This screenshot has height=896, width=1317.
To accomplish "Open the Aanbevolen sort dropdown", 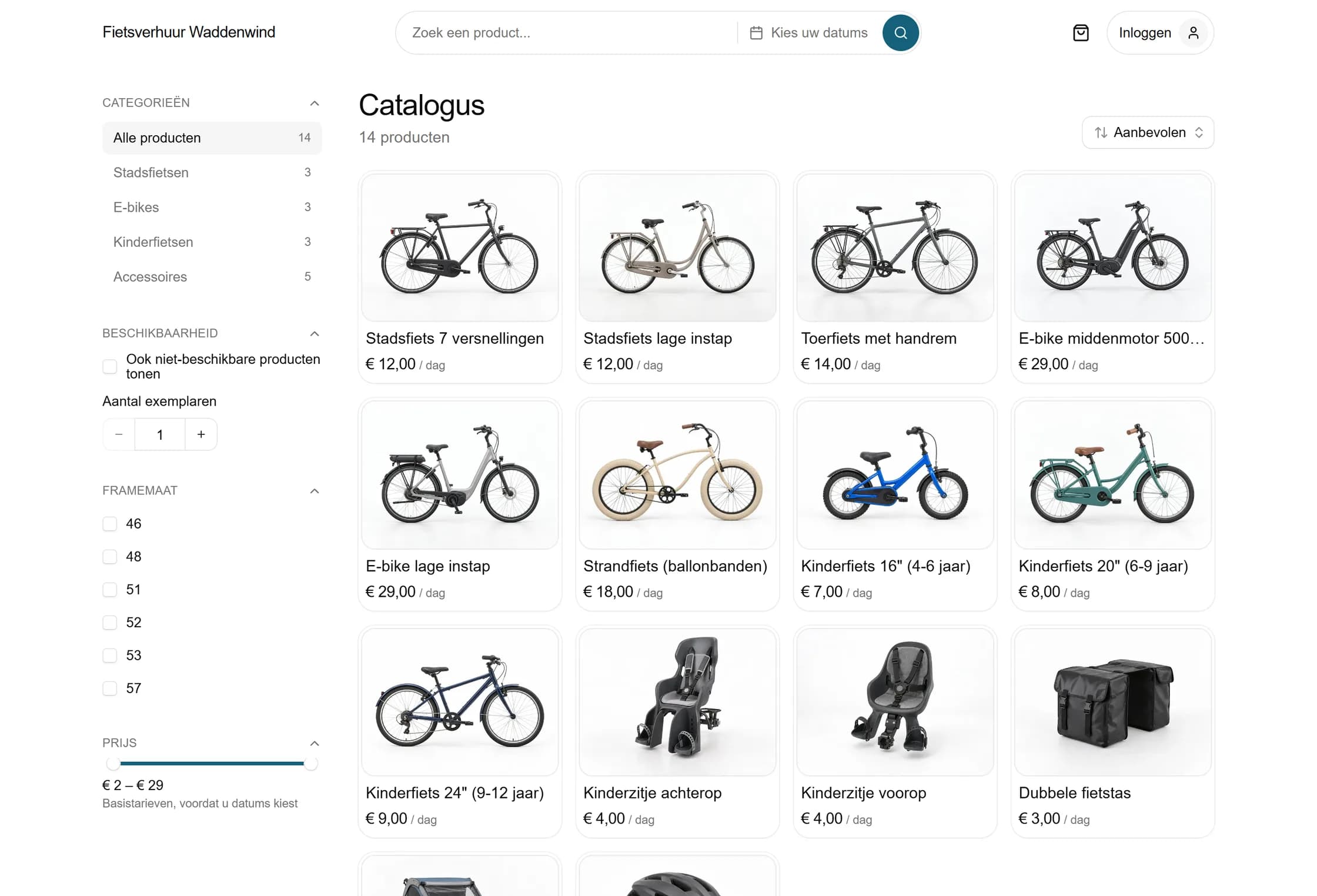I will [x=1148, y=133].
